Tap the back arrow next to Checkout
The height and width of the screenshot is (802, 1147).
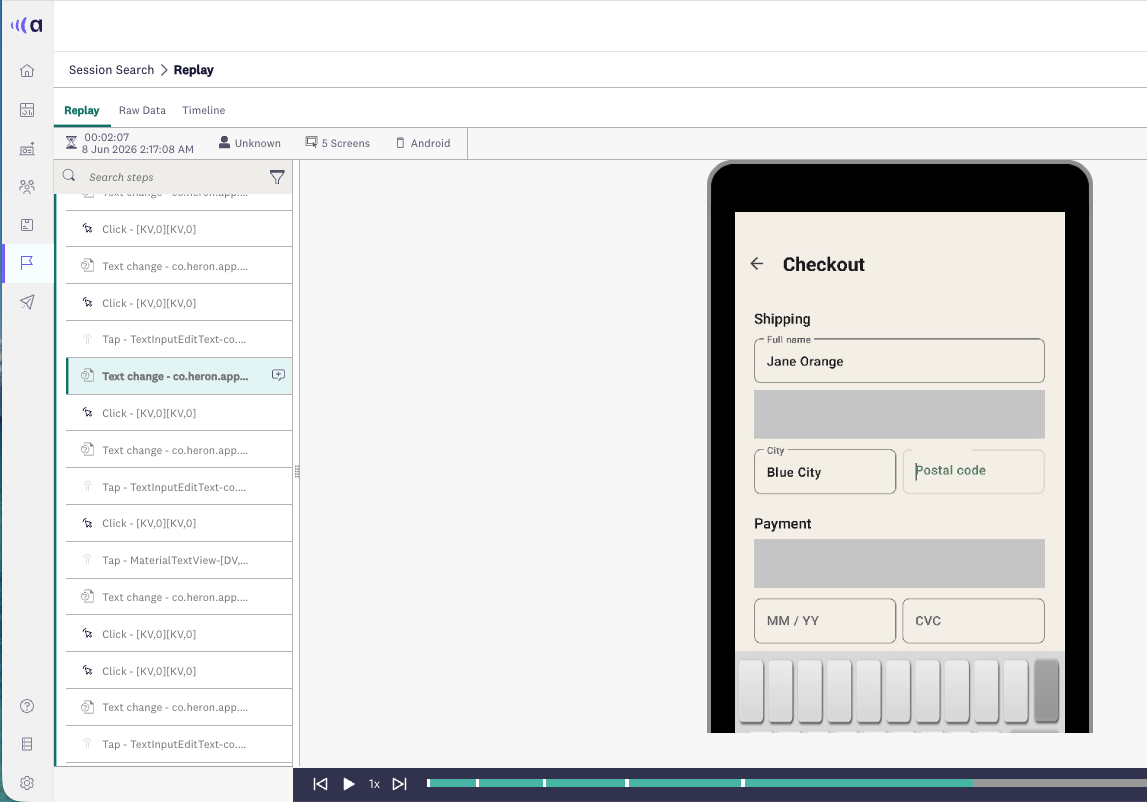757,263
